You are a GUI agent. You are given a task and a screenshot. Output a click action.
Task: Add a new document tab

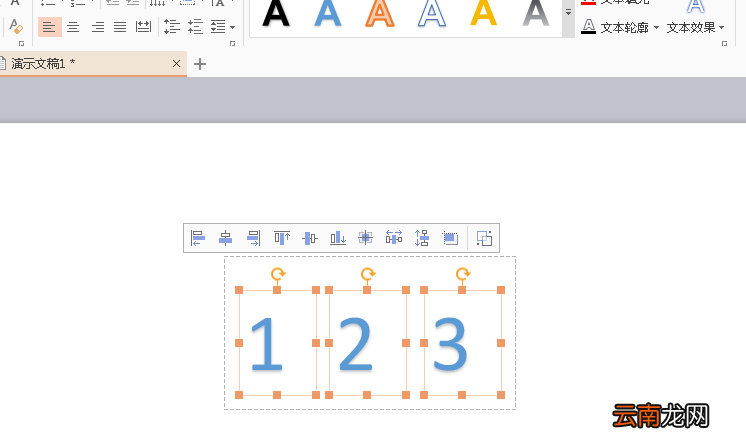click(x=200, y=64)
